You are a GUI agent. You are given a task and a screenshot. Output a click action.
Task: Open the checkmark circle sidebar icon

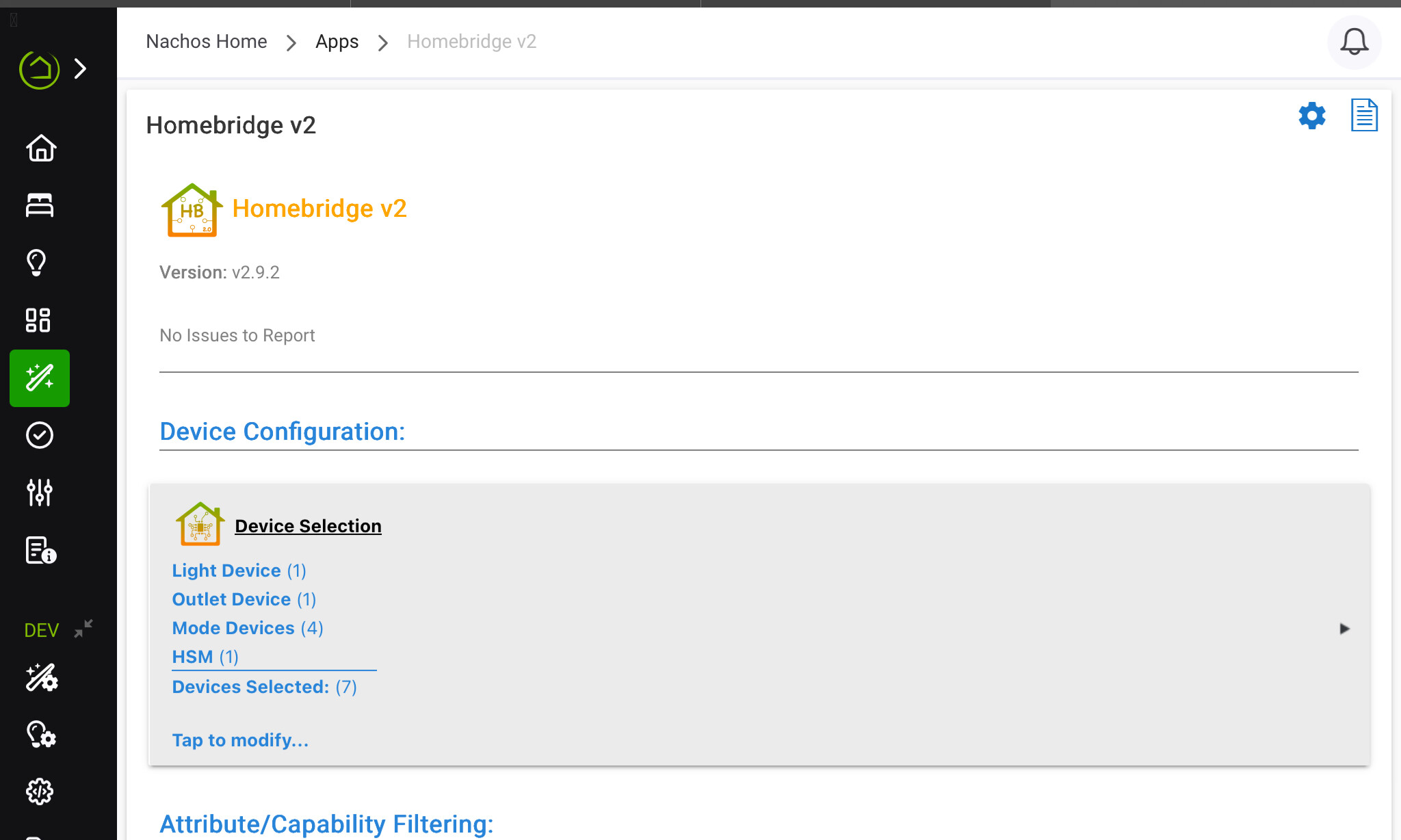tap(40, 435)
